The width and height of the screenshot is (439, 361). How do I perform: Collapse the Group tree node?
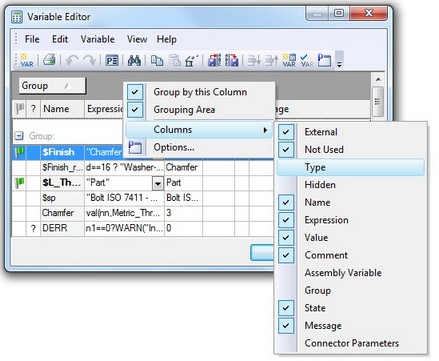click(x=19, y=136)
